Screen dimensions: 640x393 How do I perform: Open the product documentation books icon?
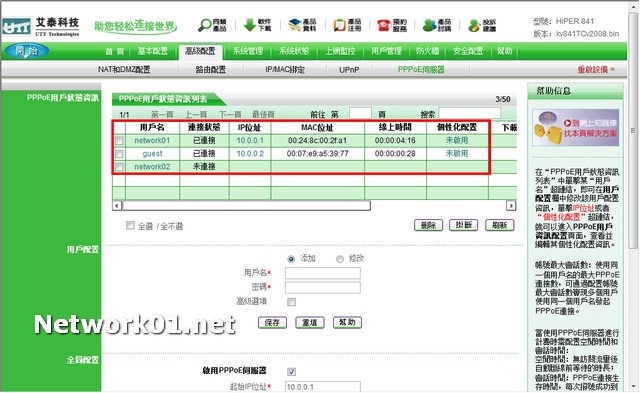294,25
